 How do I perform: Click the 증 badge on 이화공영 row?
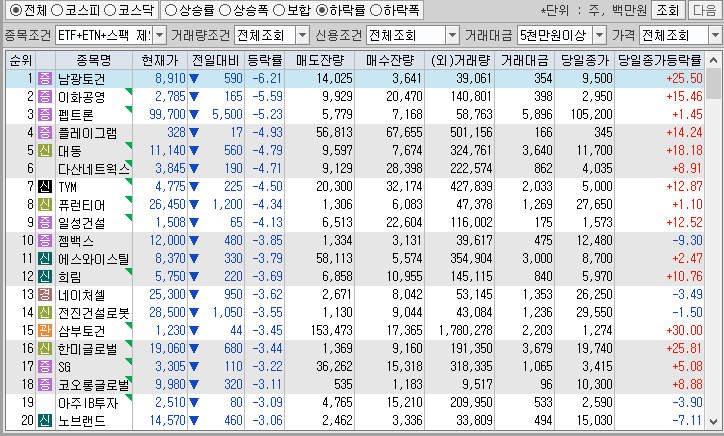45,97
